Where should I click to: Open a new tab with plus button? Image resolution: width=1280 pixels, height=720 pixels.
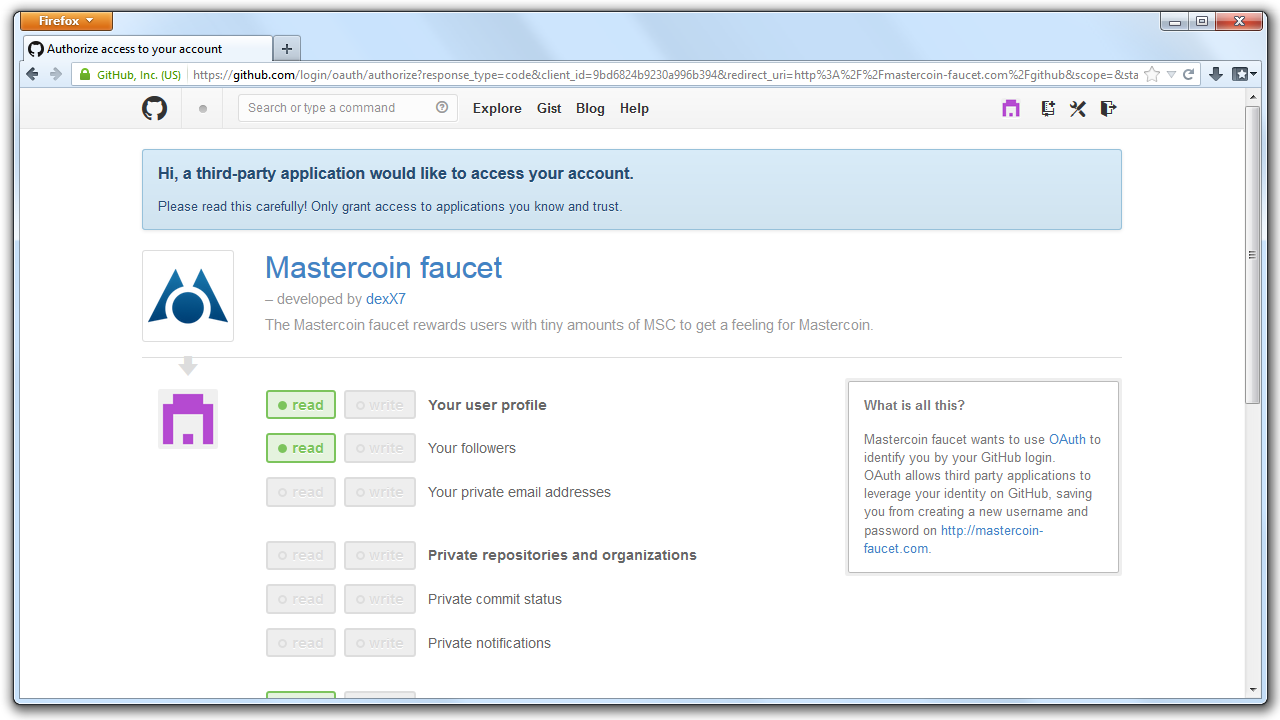[287, 48]
